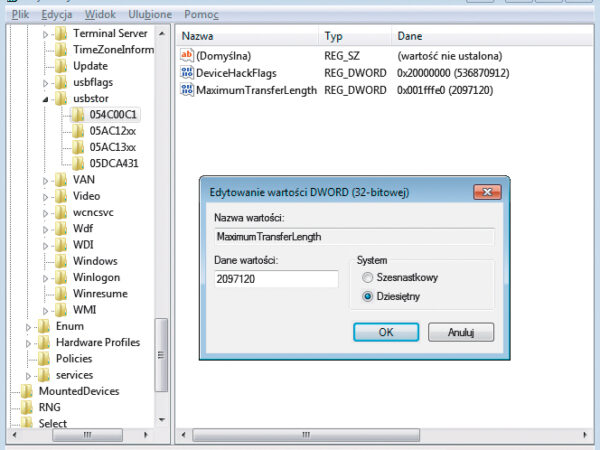Viewport: 600px width, 450px height.
Task: Click the DeviceHackFlags DWORD value icon
Action: tap(186, 72)
